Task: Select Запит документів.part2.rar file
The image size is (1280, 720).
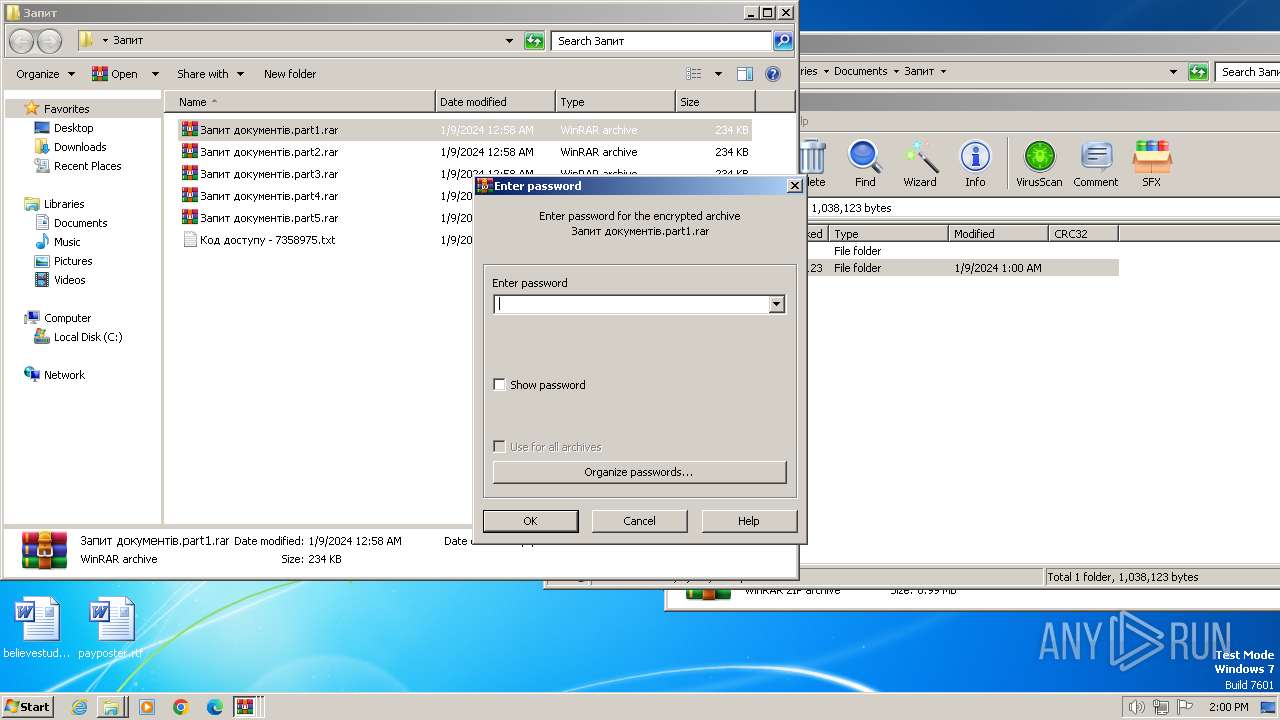Action: 465,152
